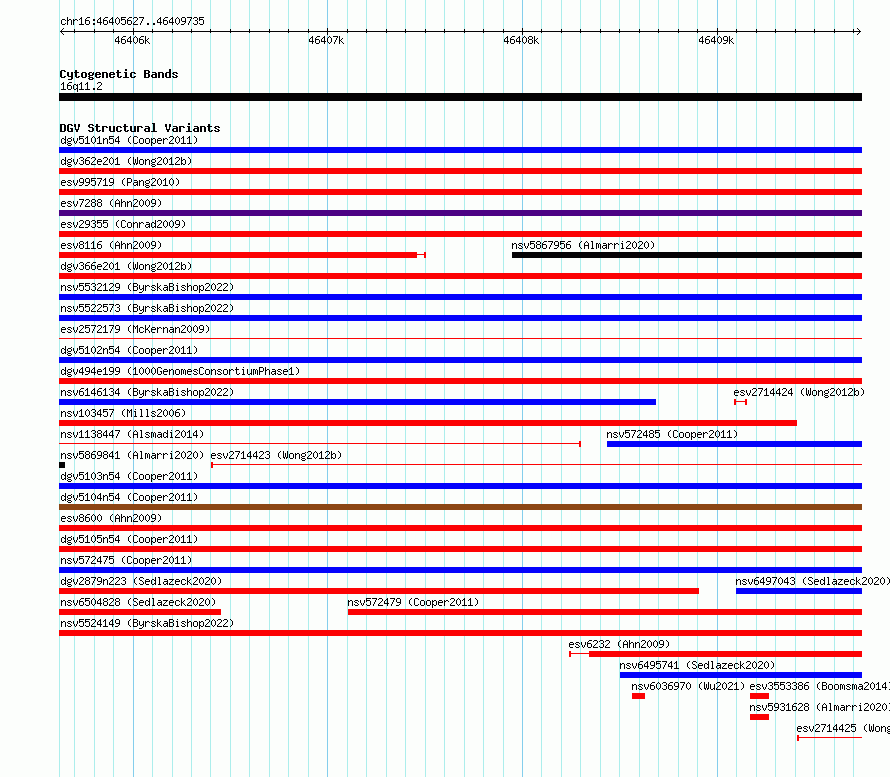The width and height of the screenshot is (890, 777).
Task: Click the small black nsv5869841 square marker
Action: pos(62,465)
